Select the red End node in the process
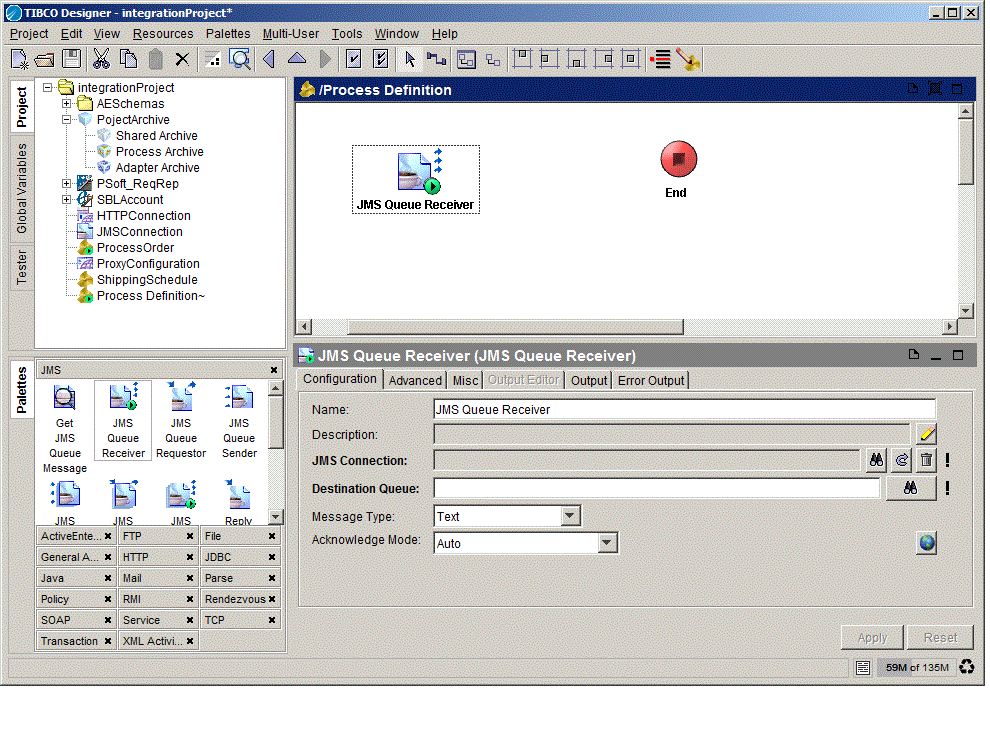 pyautogui.click(x=678, y=160)
